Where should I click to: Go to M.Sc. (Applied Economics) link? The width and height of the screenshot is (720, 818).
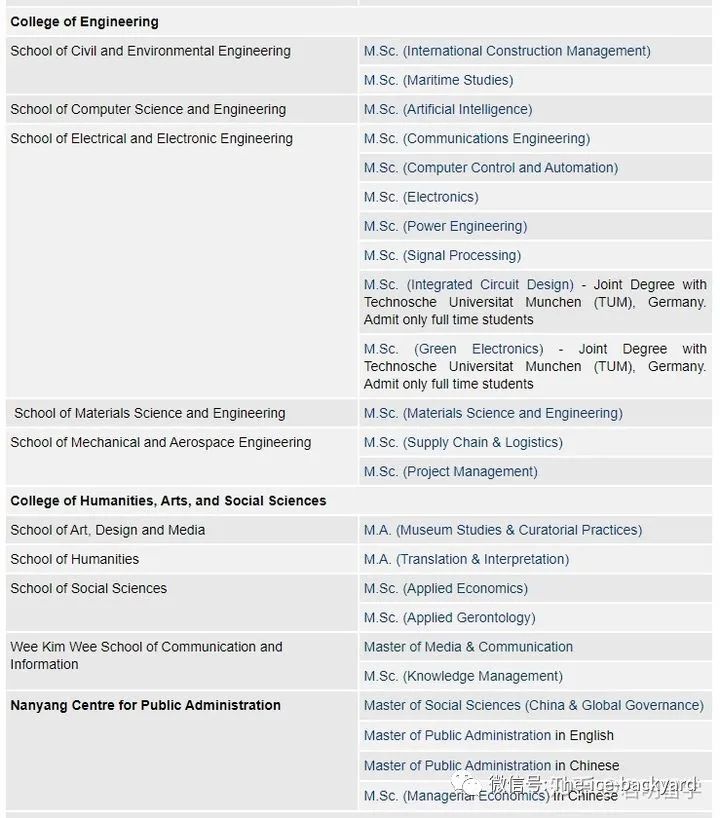(x=445, y=588)
